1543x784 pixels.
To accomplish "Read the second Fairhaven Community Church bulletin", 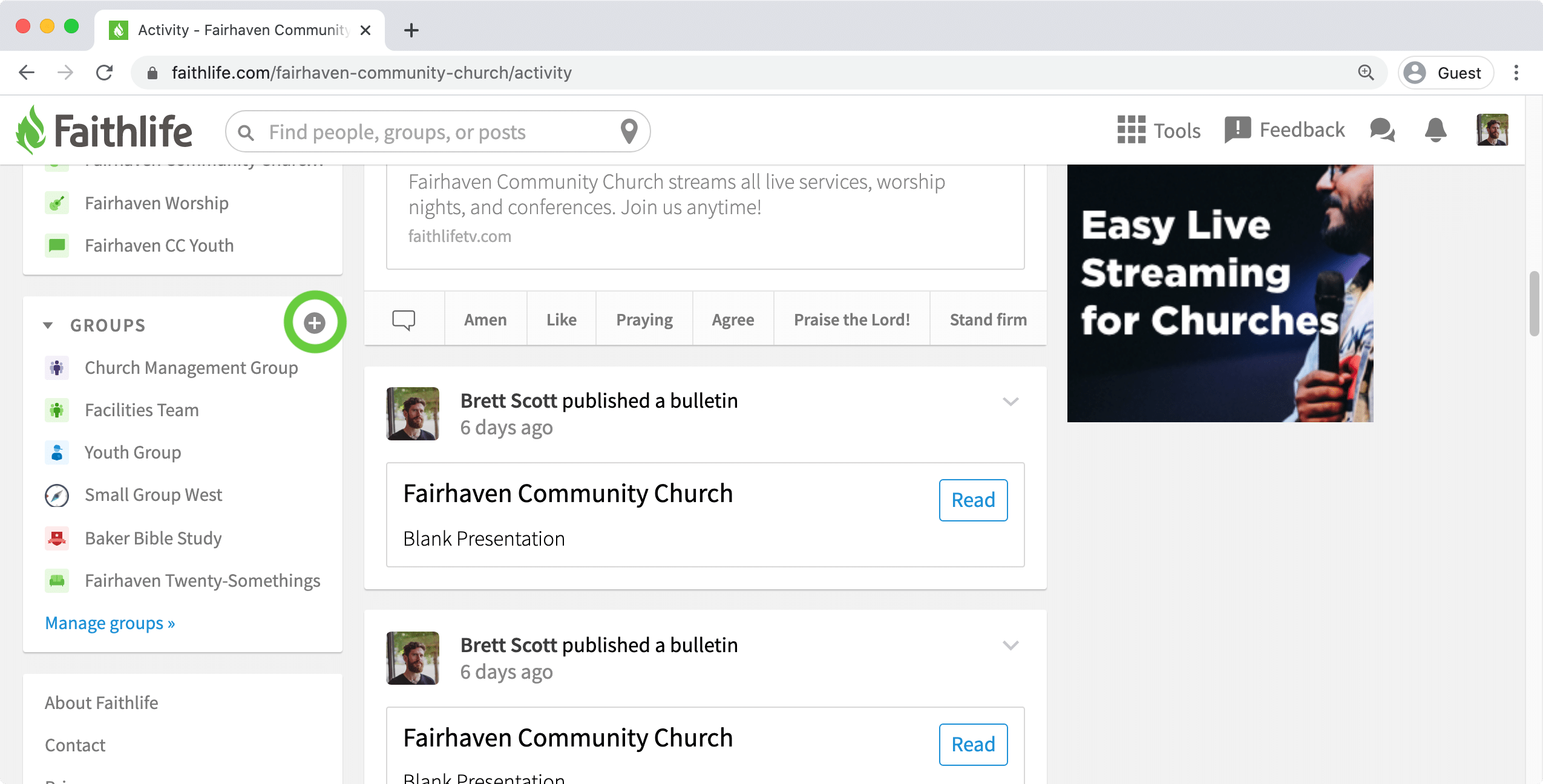I will 973,745.
